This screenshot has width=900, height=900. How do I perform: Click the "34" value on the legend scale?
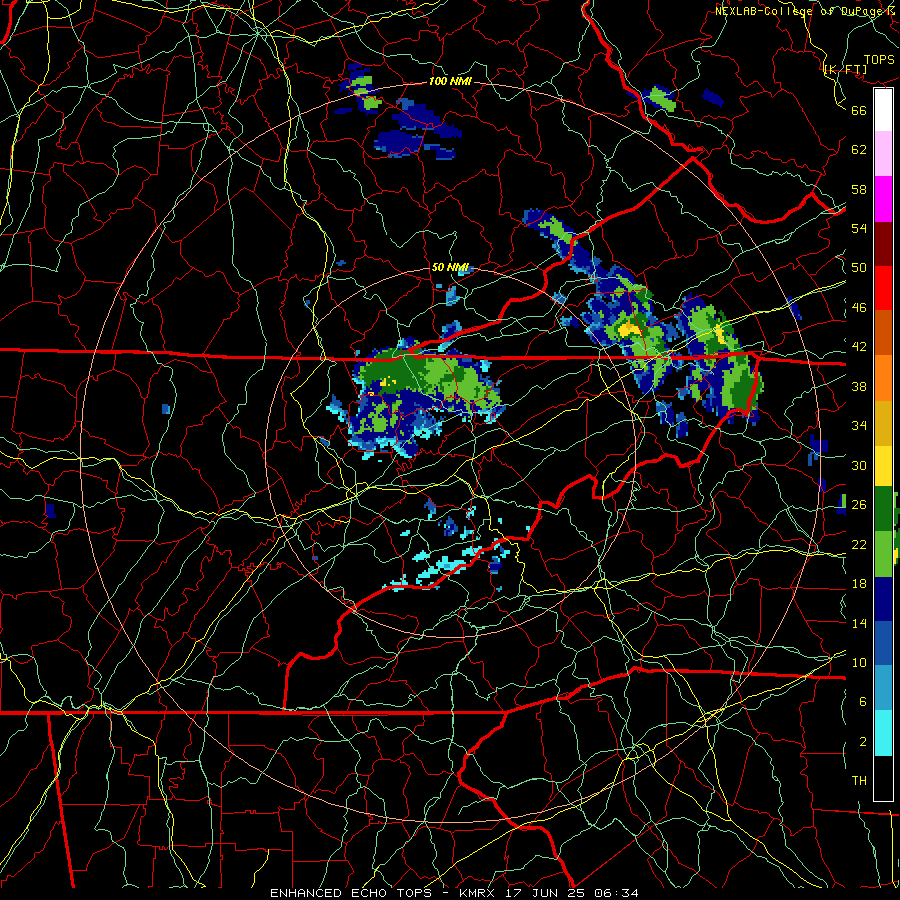(x=859, y=426)
